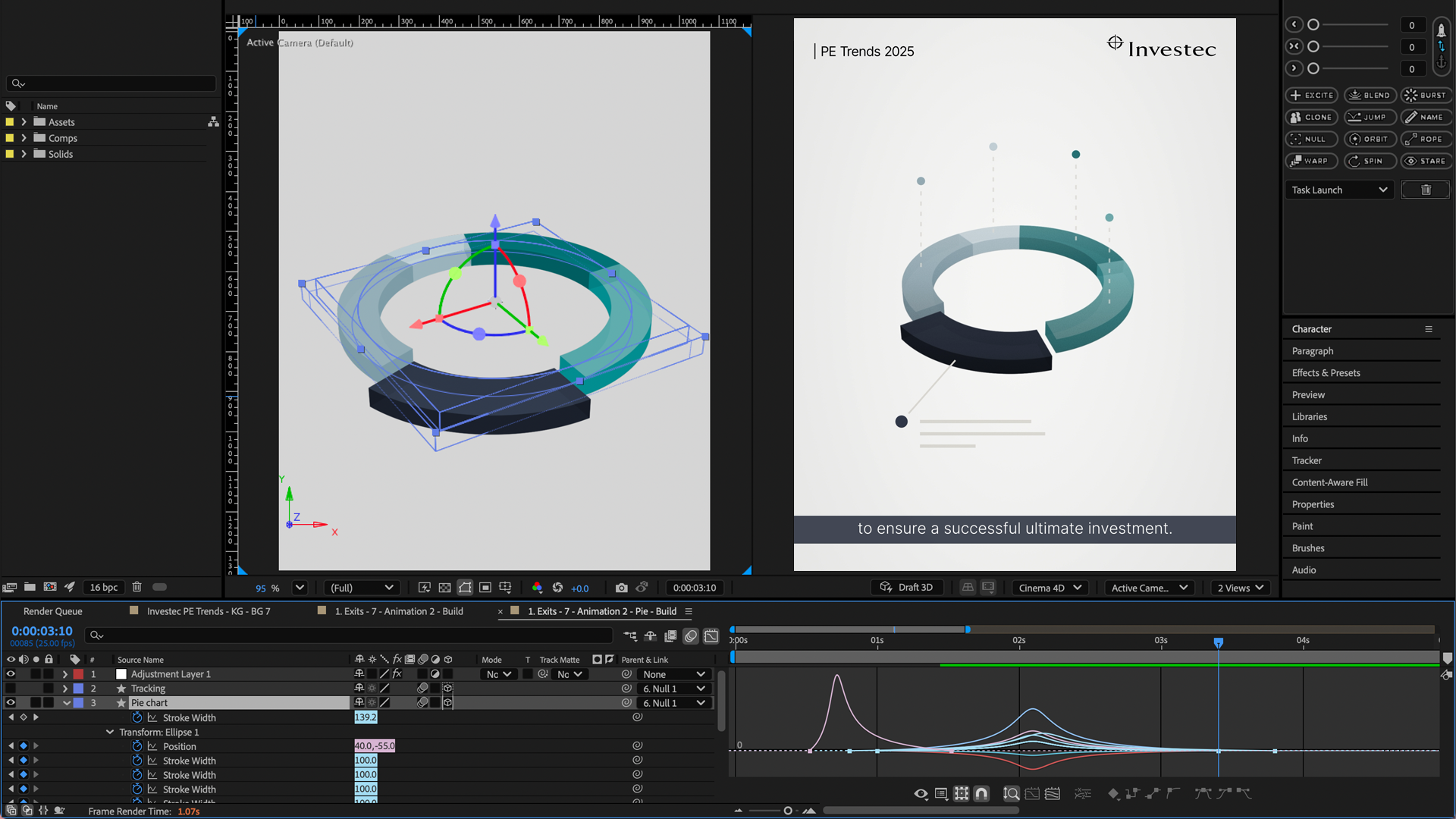
Task: Open the 2 Views layout dropdown
Action: pyautogui.click(x=1241, y=588)
